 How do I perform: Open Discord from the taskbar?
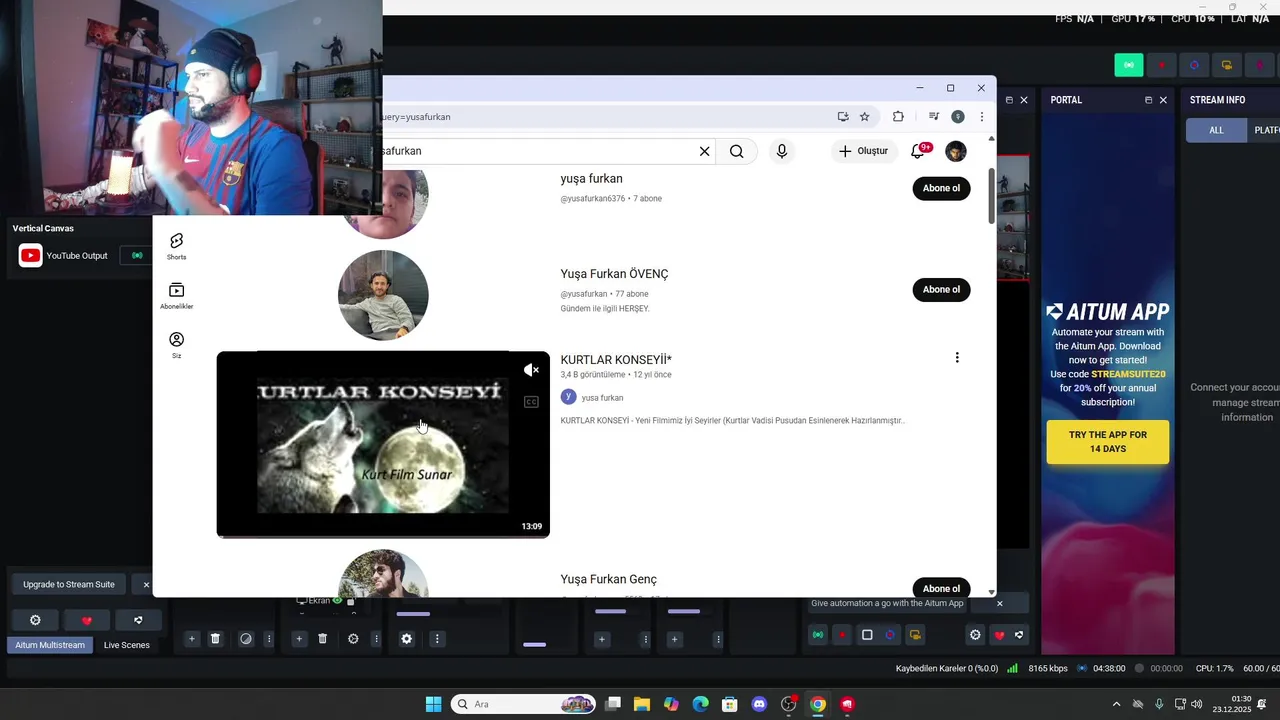coord(759,704)
